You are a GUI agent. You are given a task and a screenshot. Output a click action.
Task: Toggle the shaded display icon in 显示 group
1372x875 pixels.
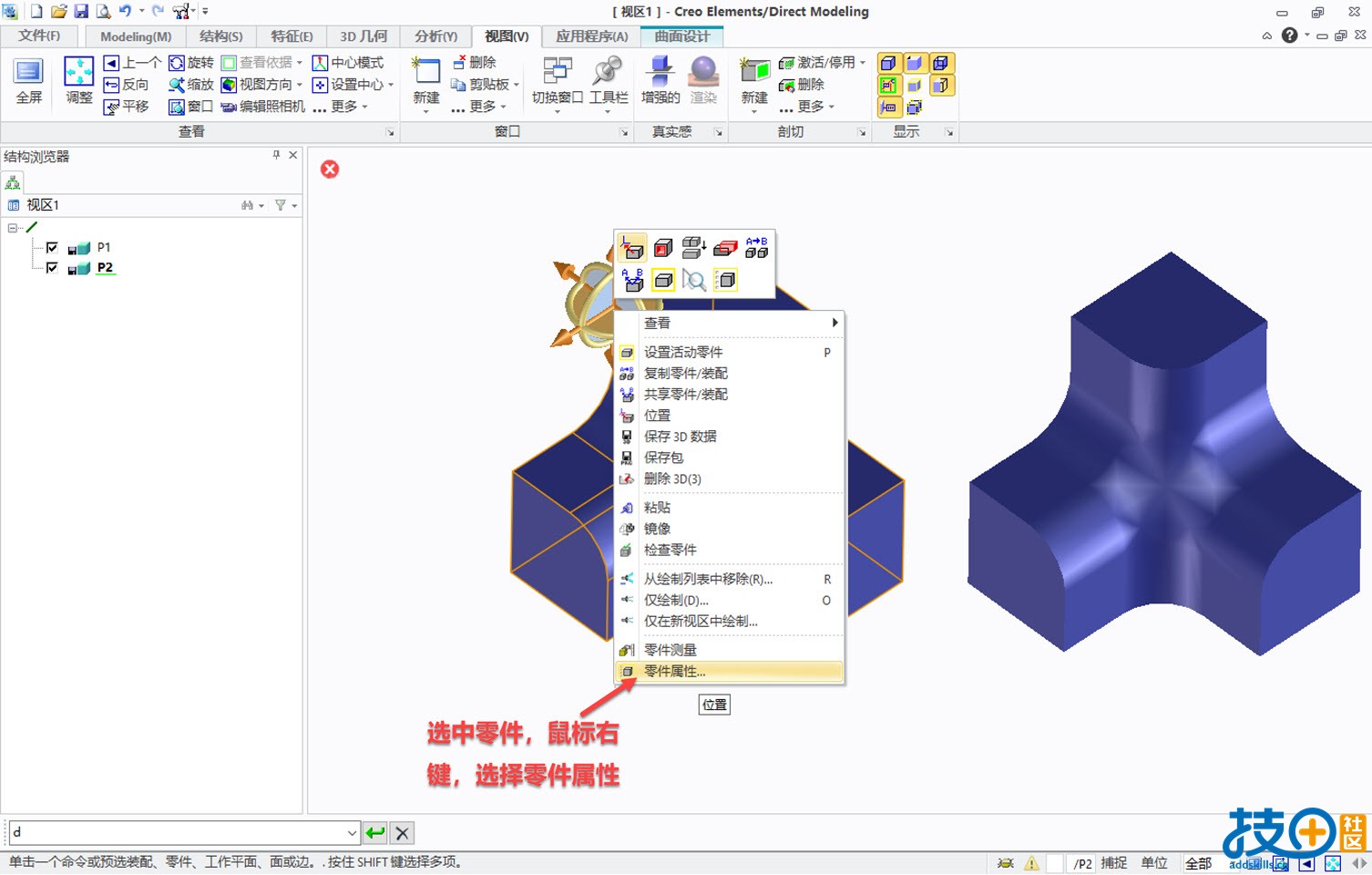tap(914, 63)
